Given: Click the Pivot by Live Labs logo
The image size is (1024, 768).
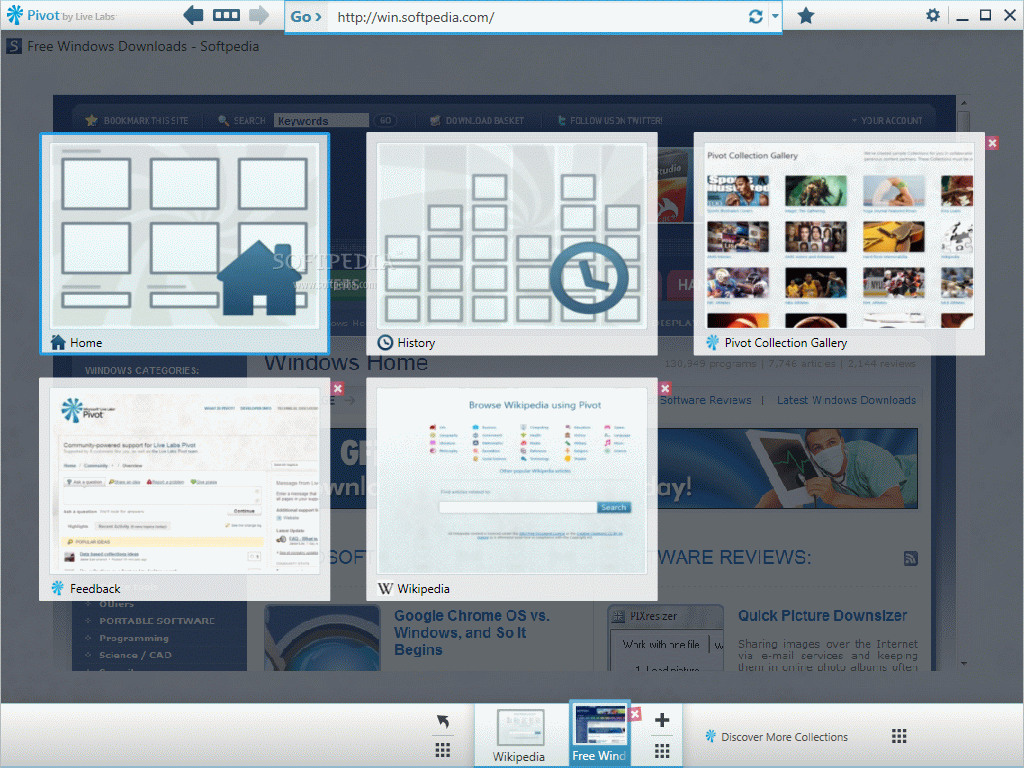Looking at the screenshot, I should pos(60,16).
